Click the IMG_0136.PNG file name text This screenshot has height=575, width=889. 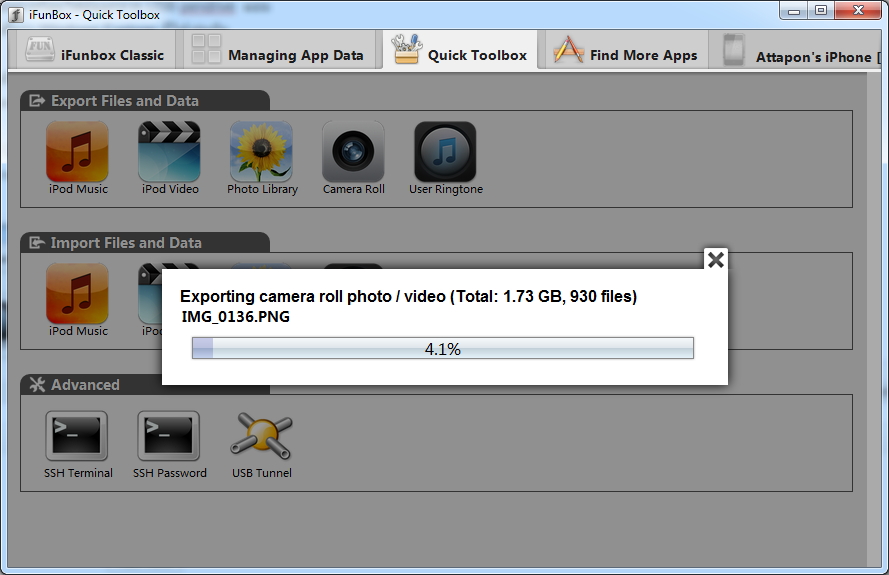235,316
